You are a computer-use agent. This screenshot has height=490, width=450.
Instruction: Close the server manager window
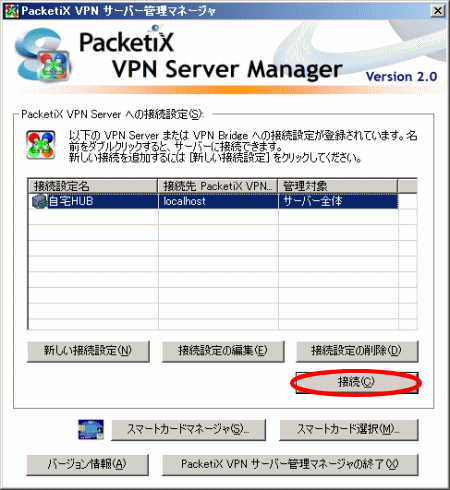click(x=438, y=11)
